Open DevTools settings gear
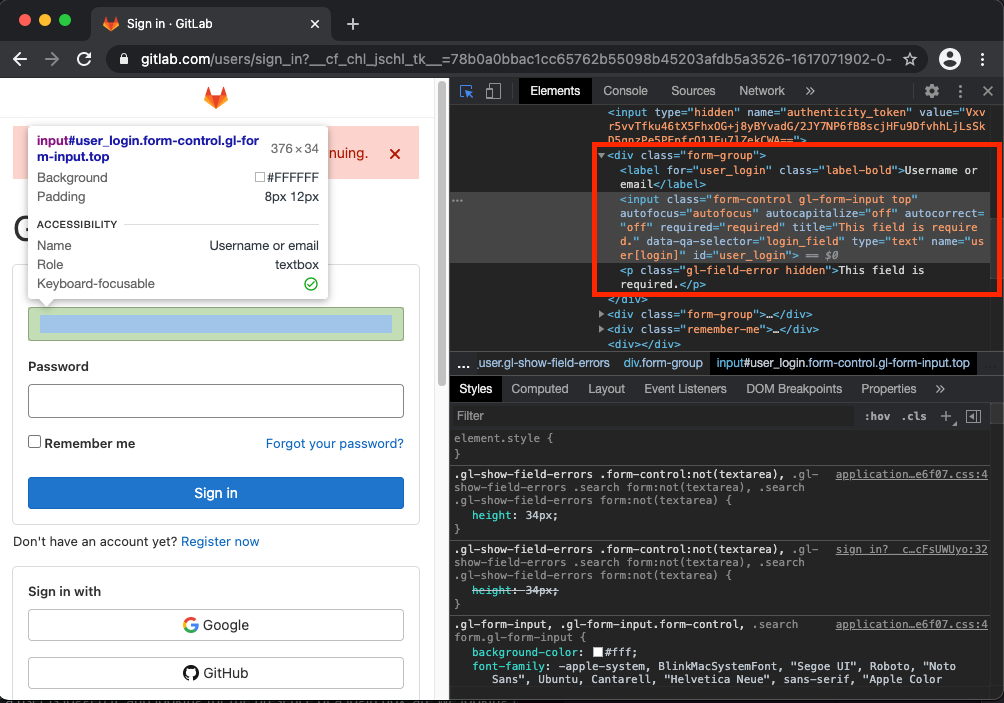 (x=931, y=91)
